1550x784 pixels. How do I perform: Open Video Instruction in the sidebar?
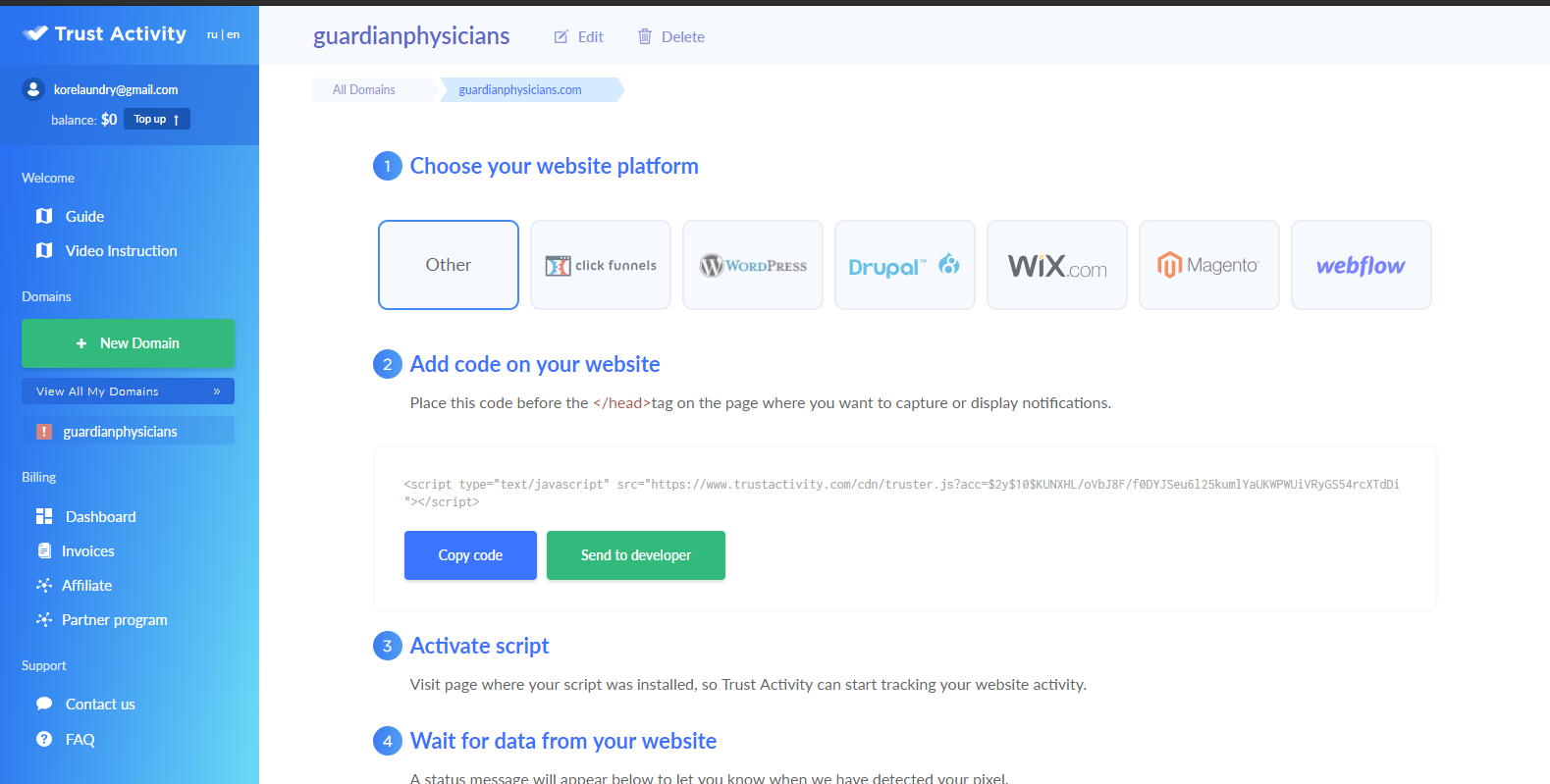coord(121,251)
